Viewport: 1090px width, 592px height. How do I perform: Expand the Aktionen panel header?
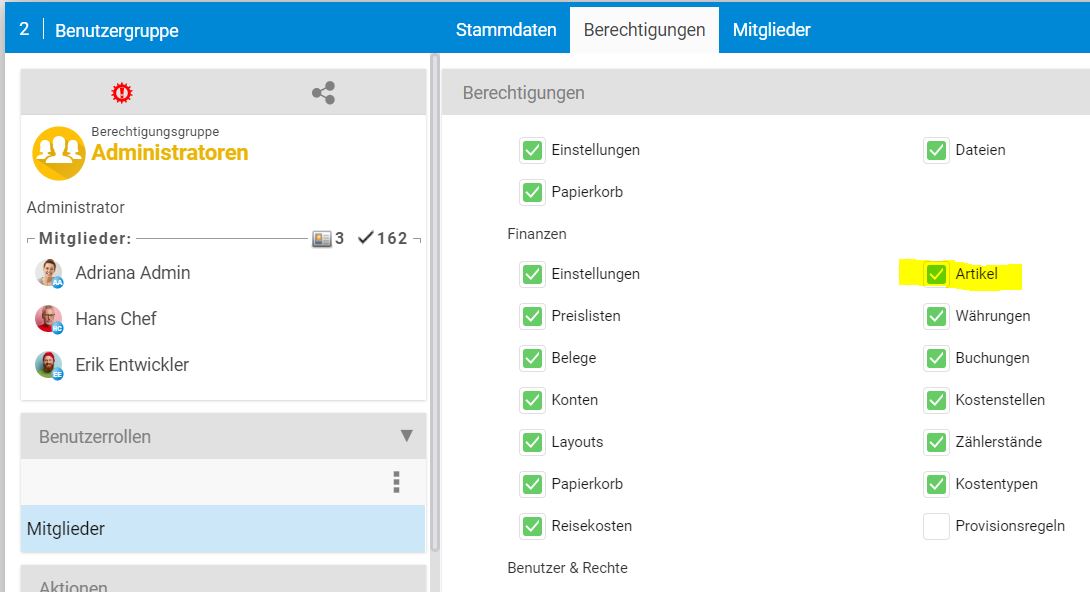(223, 581)
